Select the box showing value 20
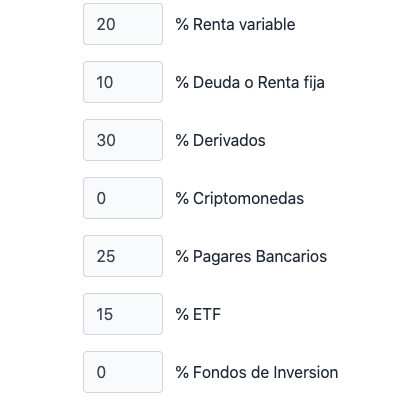 tap(123, 24)
